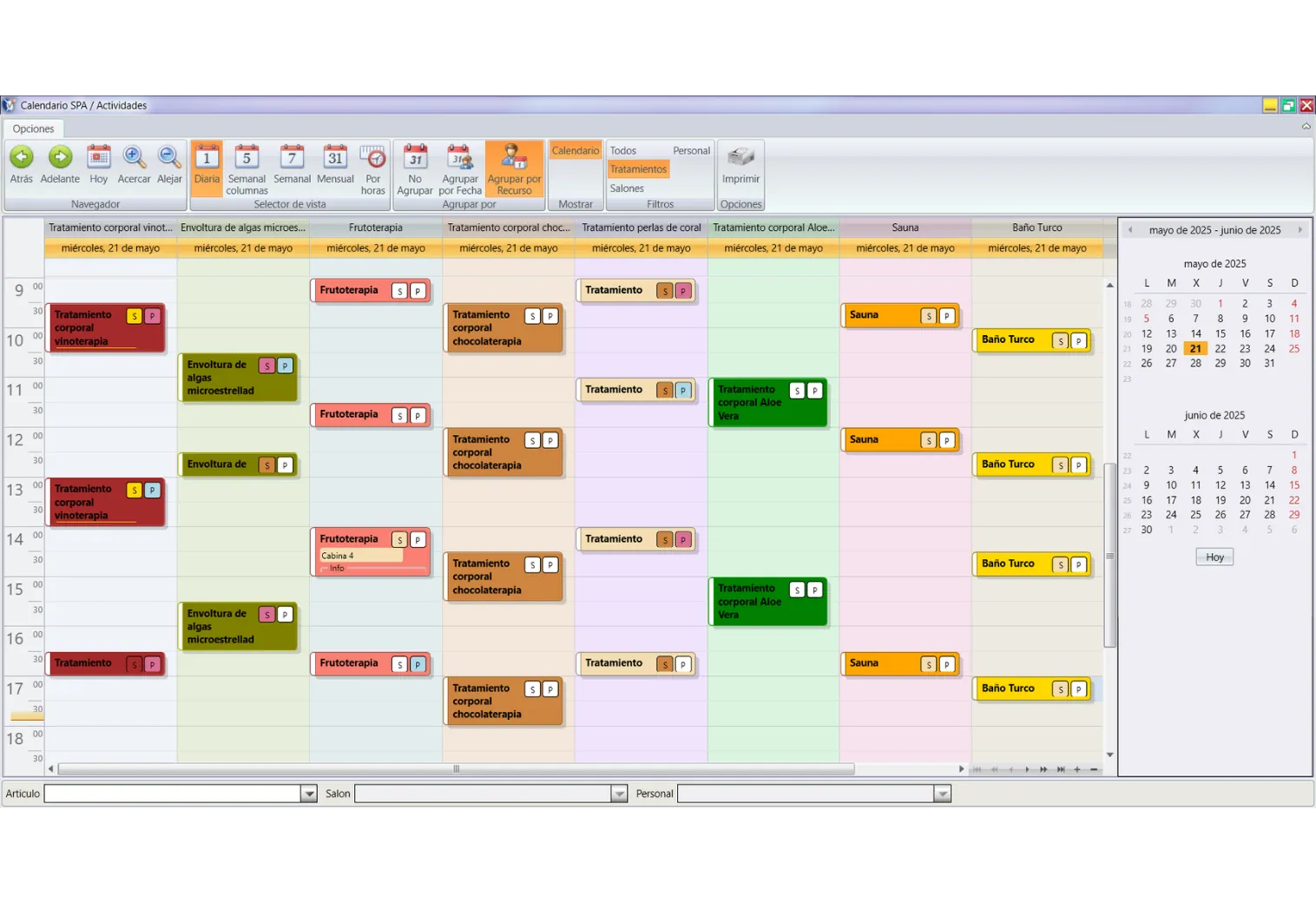Open the Personal dropdown at bottom
The width and height of the screenshot is (1316, 903).
click(x=942, y=794)
